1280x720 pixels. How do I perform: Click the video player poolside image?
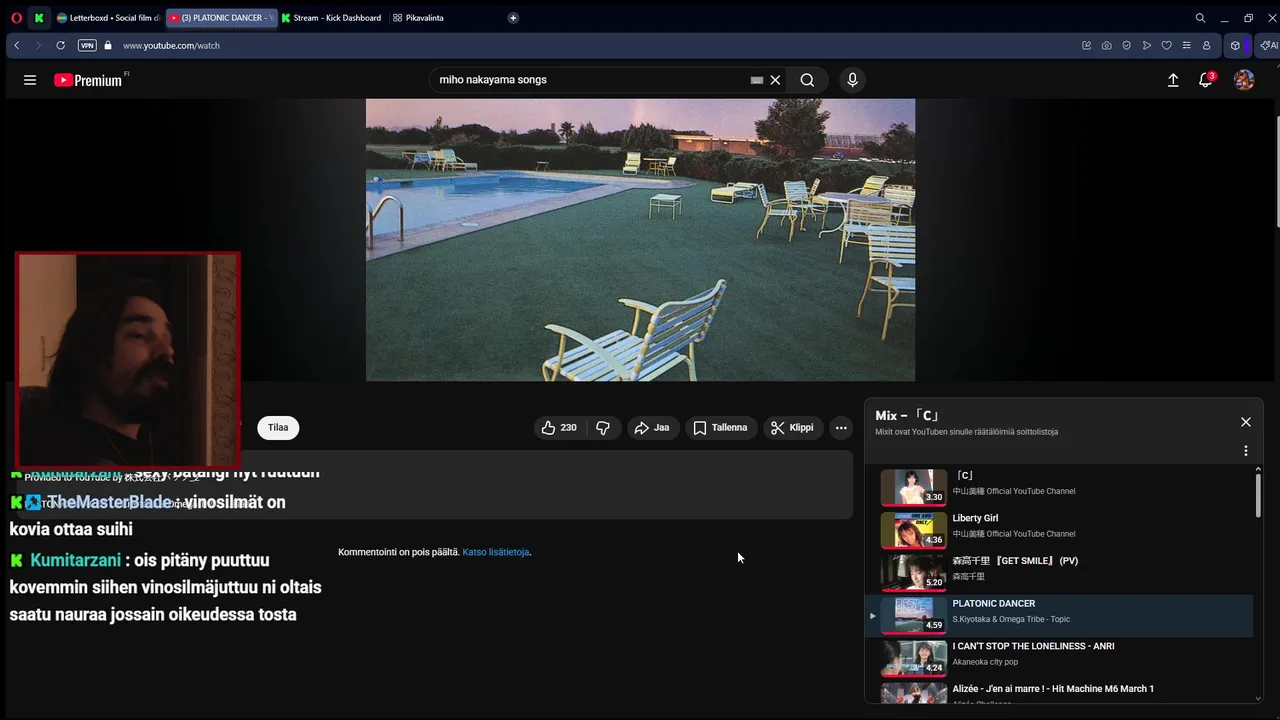[640, 239]
